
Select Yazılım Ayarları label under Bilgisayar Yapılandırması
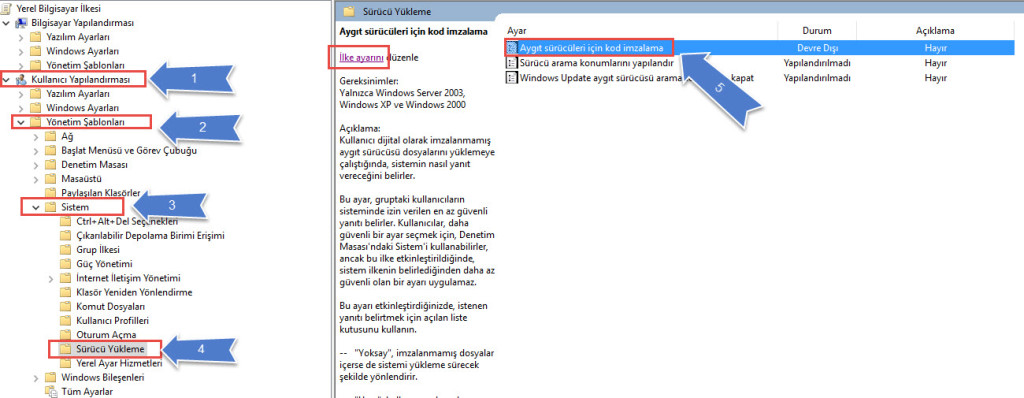pos(78,37)
